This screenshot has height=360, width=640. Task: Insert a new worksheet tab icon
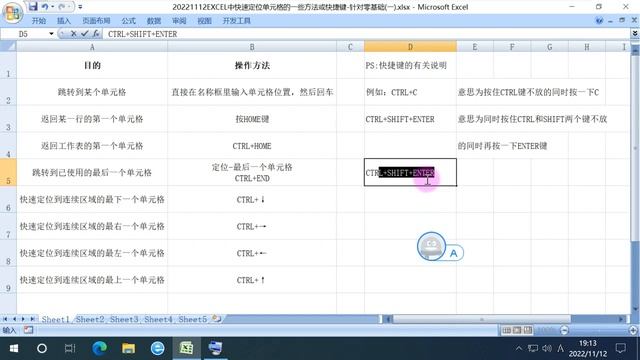click(216, 319)
